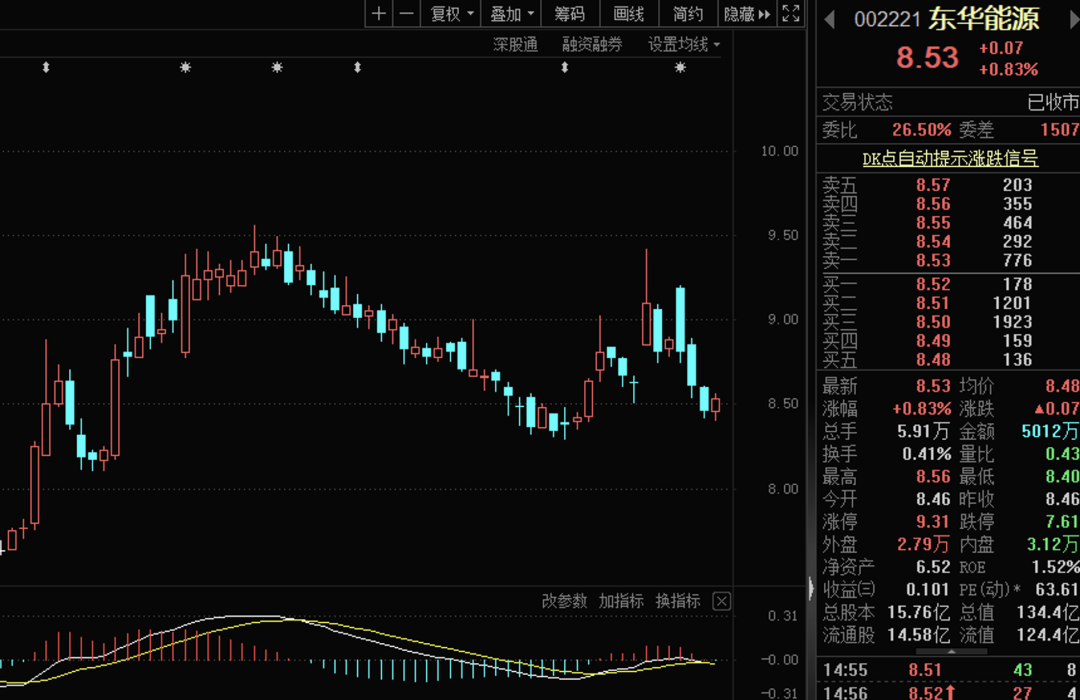Enter fullscreen chart view icon
1080x700 pixels.
(791, 14)
